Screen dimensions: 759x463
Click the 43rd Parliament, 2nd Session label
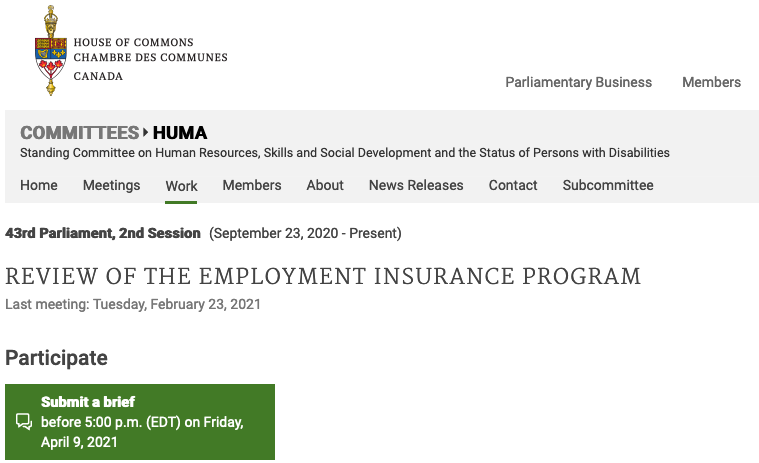pyautogui.click(x=103, y=233)
